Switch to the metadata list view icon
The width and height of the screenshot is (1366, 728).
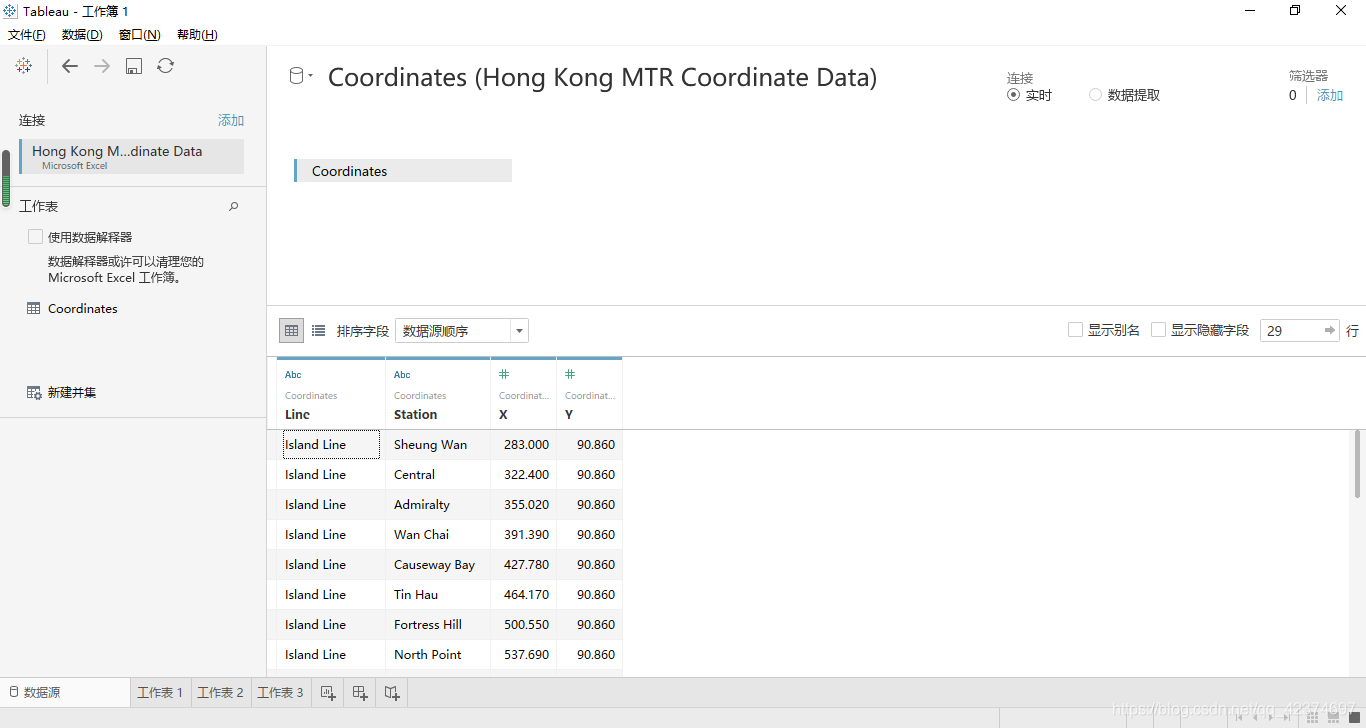(318, 330)
